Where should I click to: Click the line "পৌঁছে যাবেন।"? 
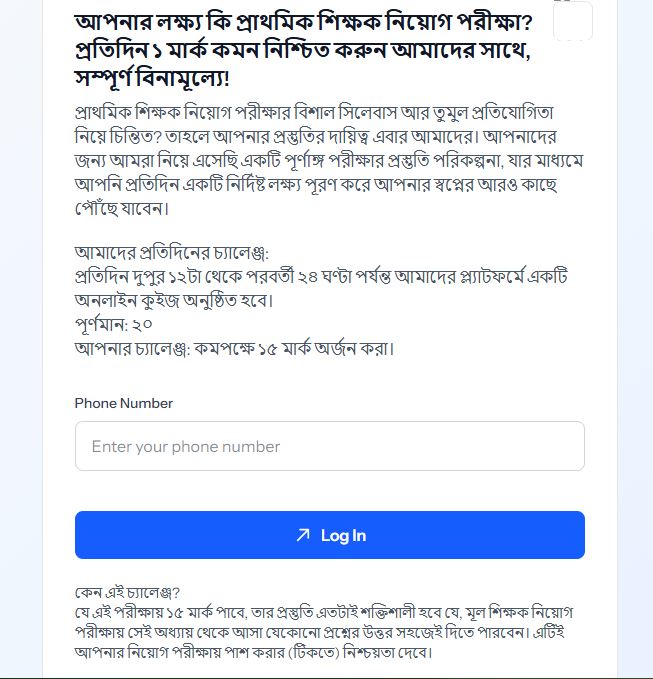click(123, 209)
